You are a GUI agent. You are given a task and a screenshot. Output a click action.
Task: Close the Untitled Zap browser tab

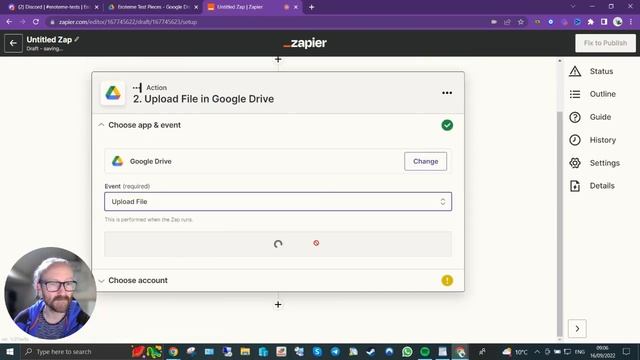click(296, 7)
